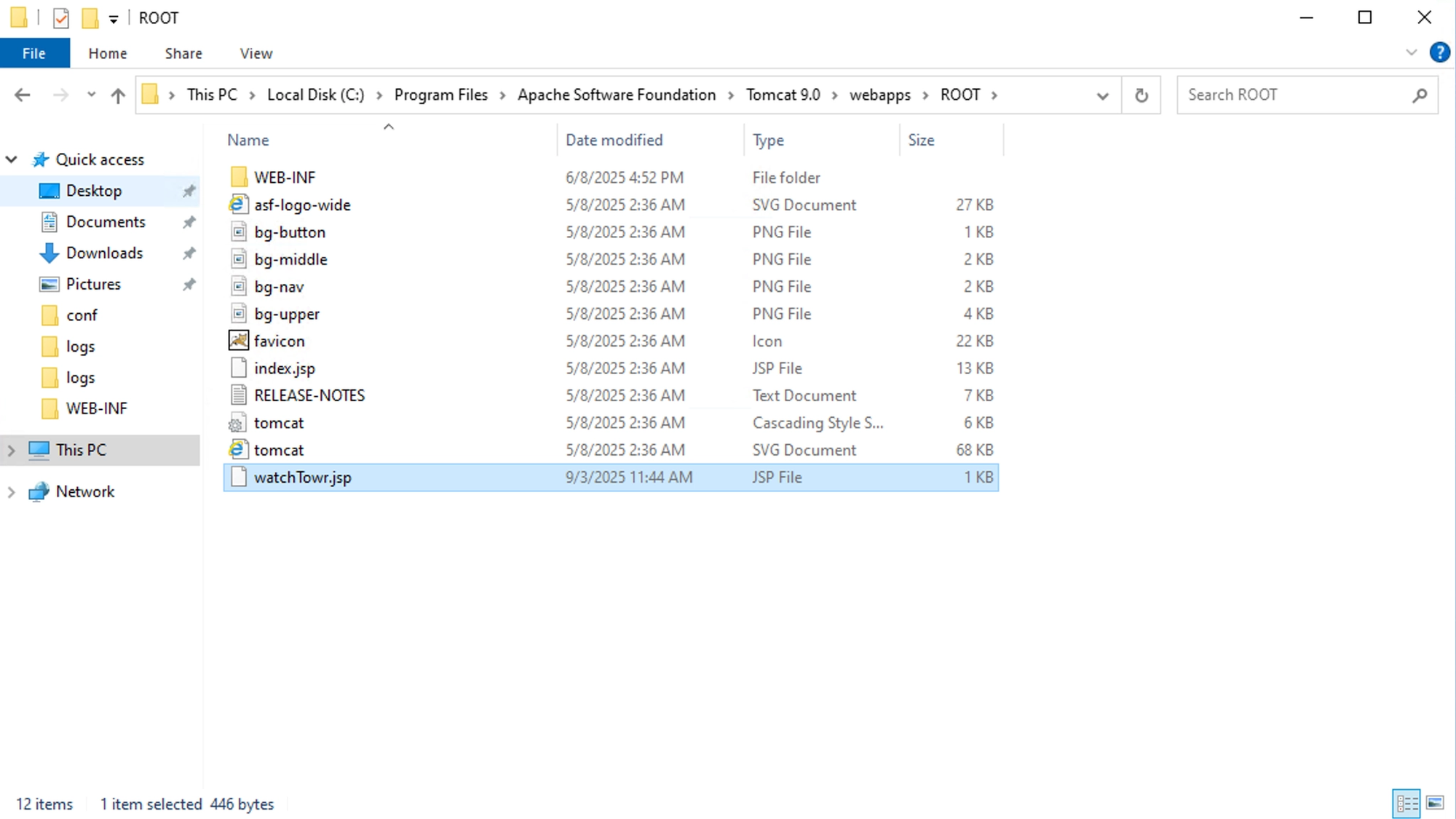
Task: Click webapps in the breadcrumb path
Action: [x=879, y=95]
